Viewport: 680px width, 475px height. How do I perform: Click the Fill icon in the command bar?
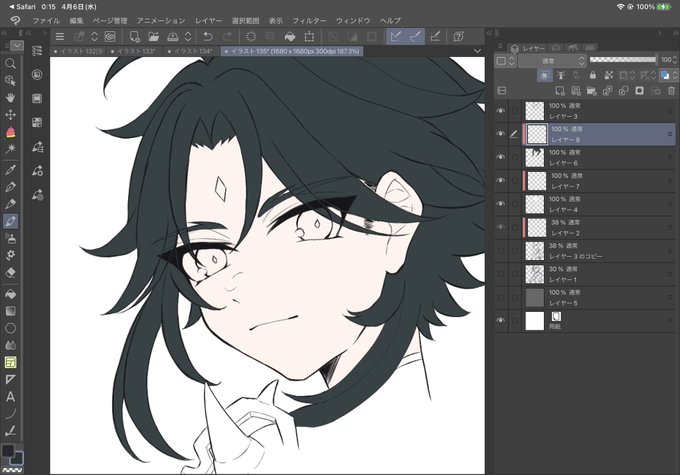pyautogui.click(x=290, y=37)
